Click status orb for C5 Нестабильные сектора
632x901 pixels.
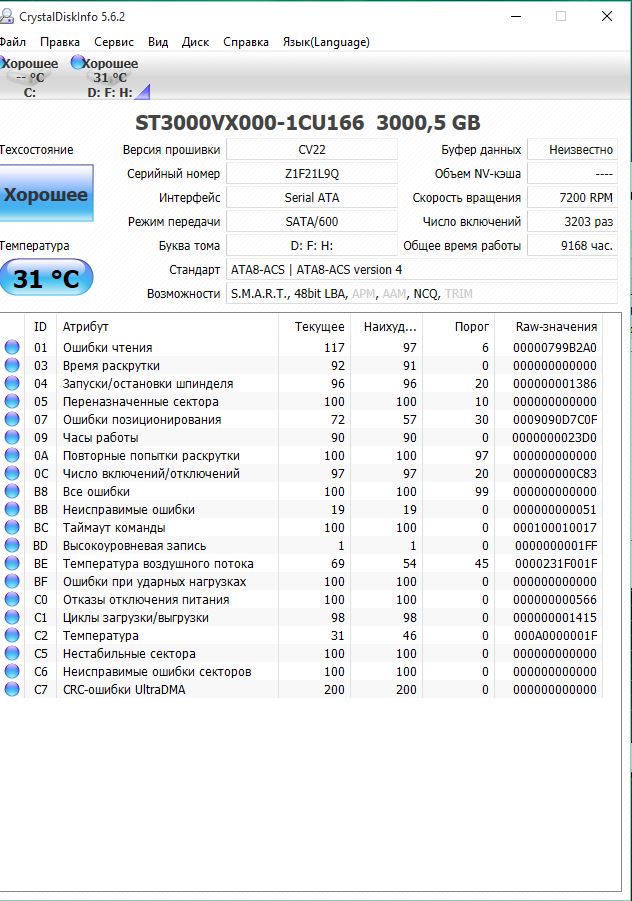(12, 653)
